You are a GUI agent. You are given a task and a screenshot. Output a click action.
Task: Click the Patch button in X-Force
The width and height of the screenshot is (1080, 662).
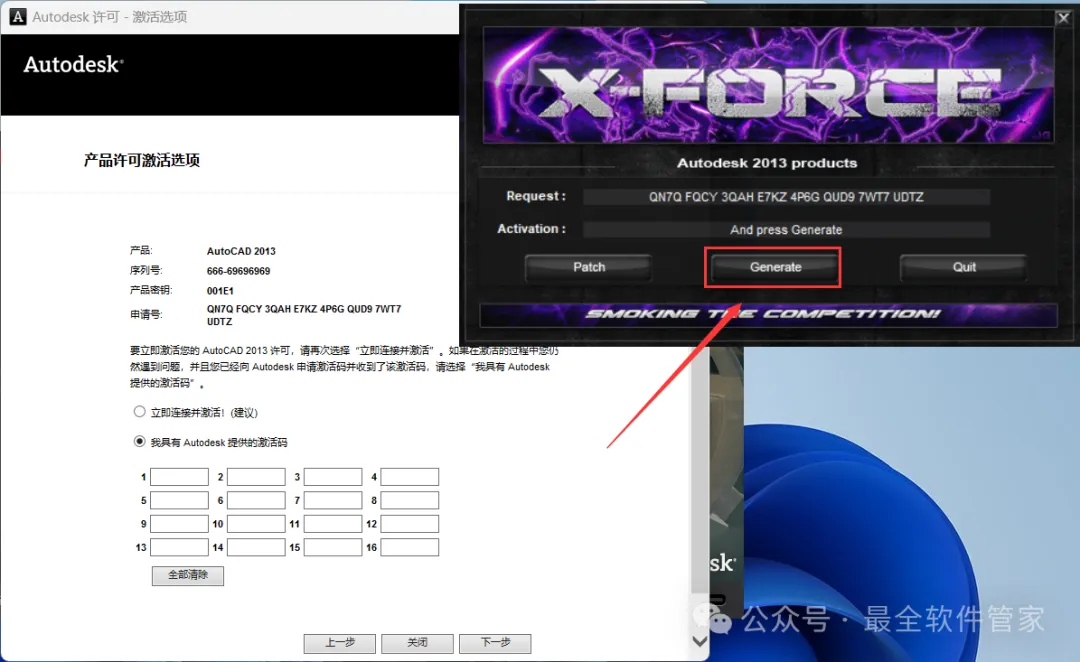coord(589,267)
